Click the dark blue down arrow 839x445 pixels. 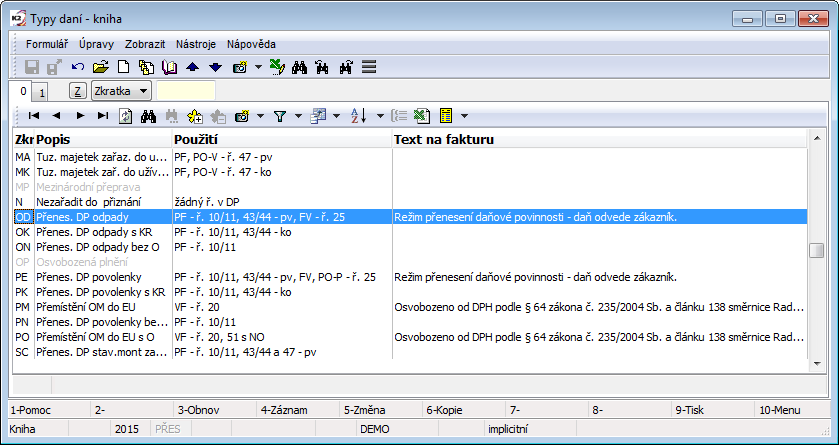pos(215,67)
